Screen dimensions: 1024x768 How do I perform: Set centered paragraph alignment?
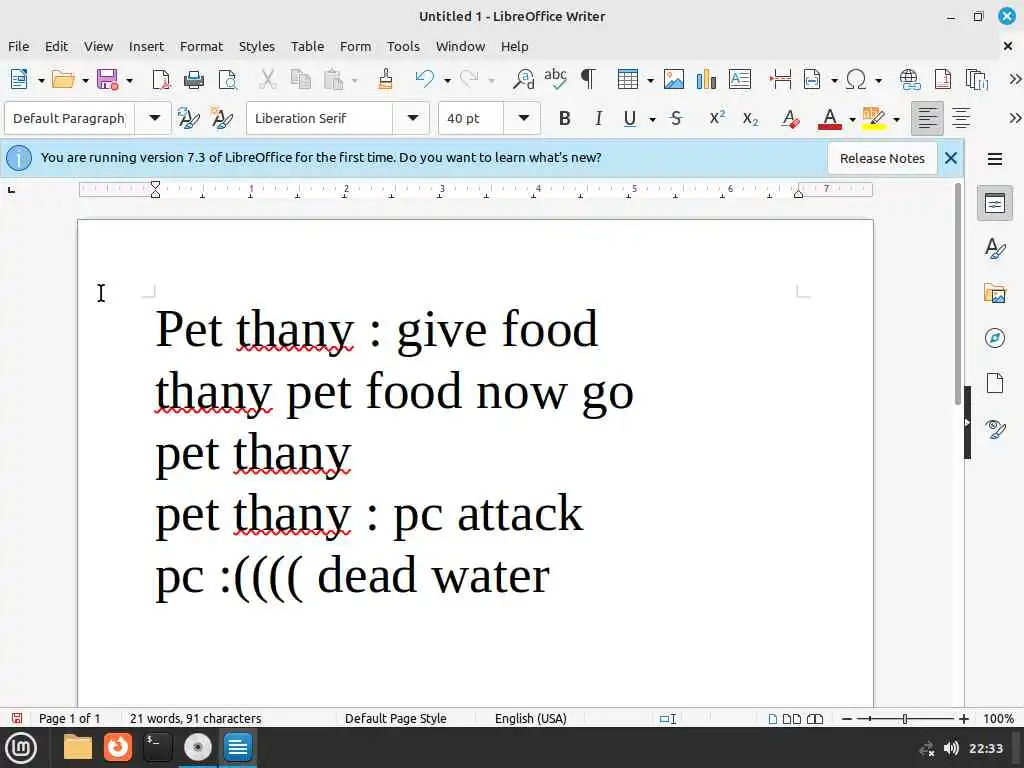(x=961, y=118)
